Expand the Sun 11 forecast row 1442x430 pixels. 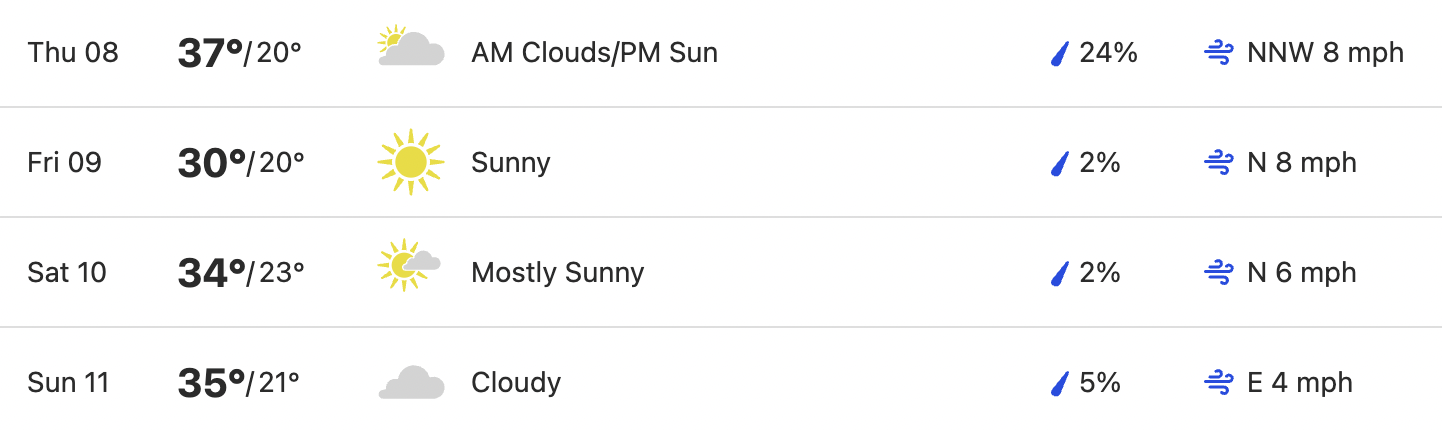(721, 380)
